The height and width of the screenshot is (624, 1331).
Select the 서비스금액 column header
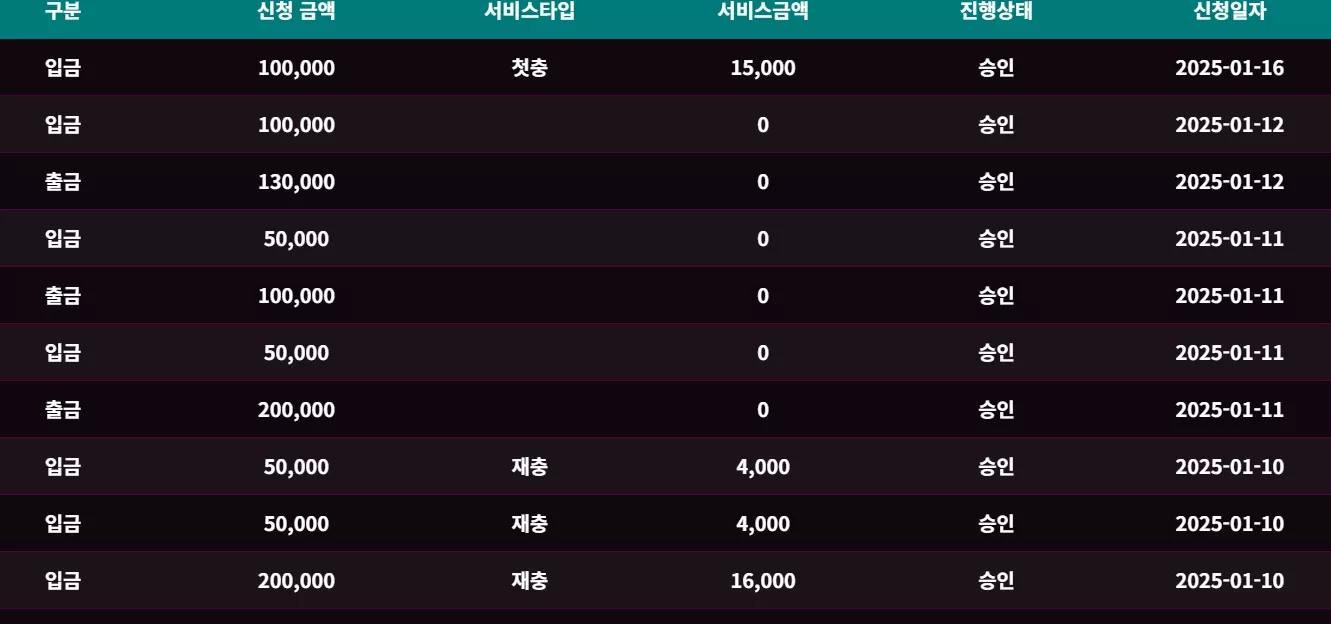pos(763,12)
